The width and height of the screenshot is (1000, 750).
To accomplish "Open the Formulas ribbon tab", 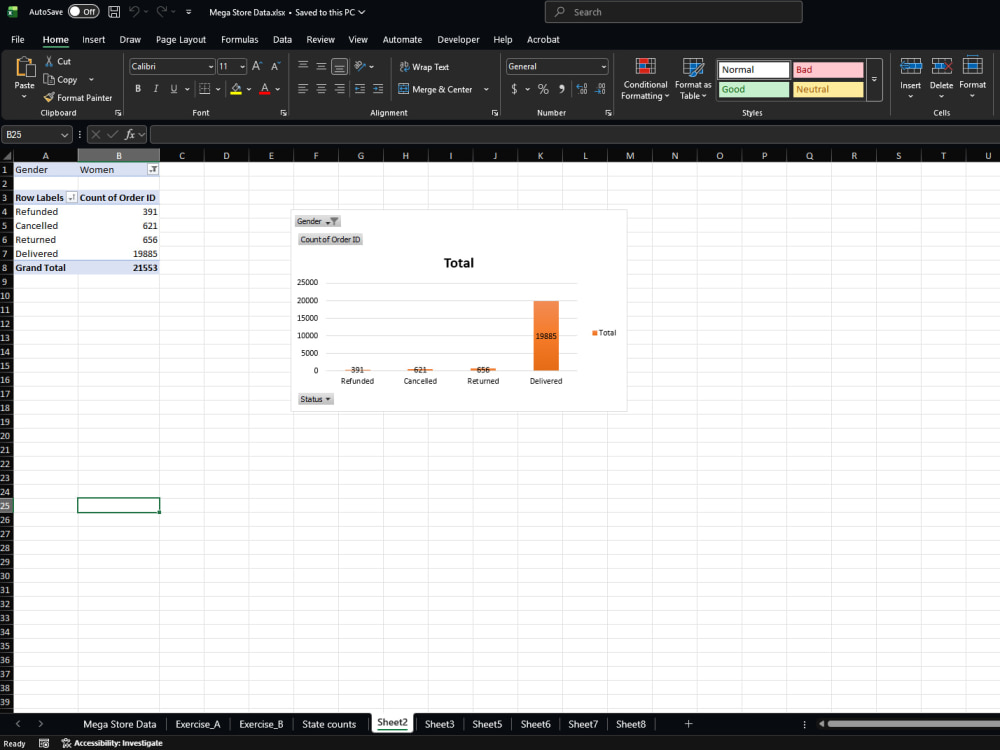I will click(x=240, y=40).
